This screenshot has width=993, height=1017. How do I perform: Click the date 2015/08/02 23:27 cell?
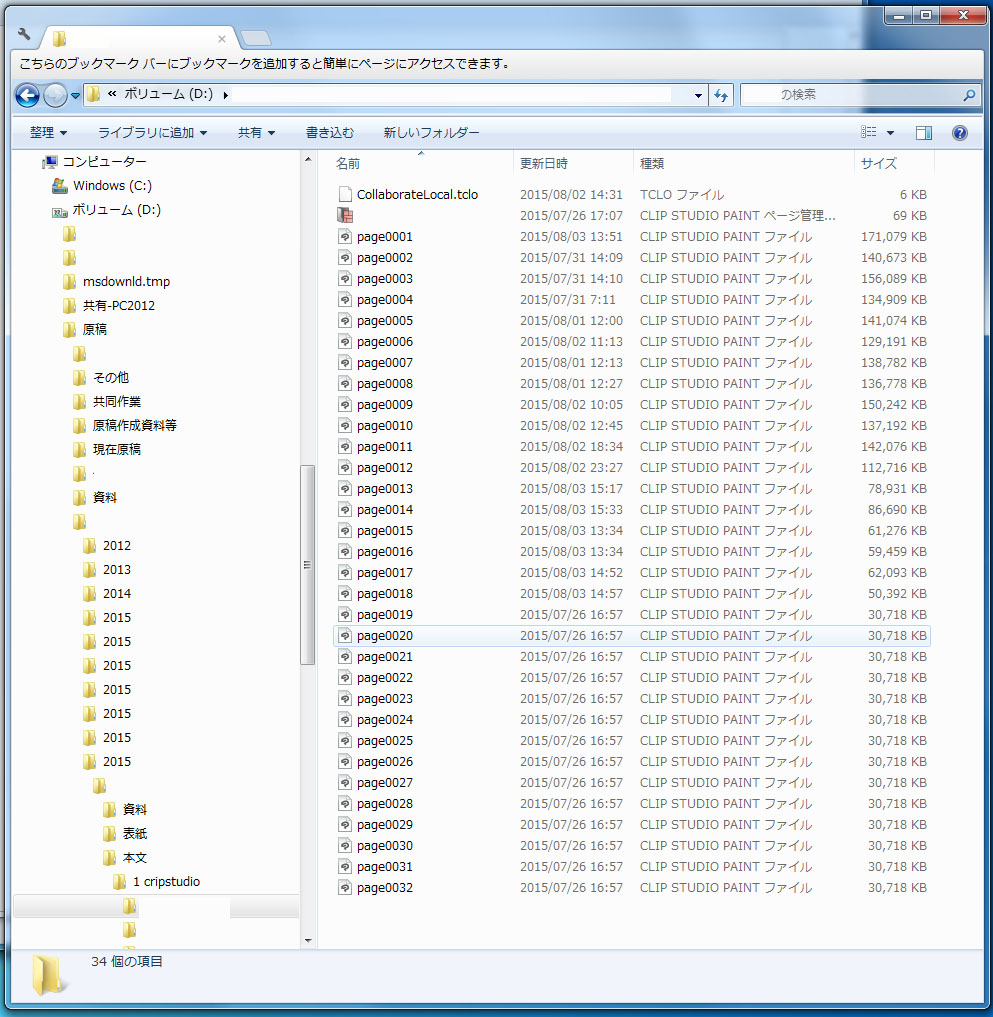coord(571,468)
